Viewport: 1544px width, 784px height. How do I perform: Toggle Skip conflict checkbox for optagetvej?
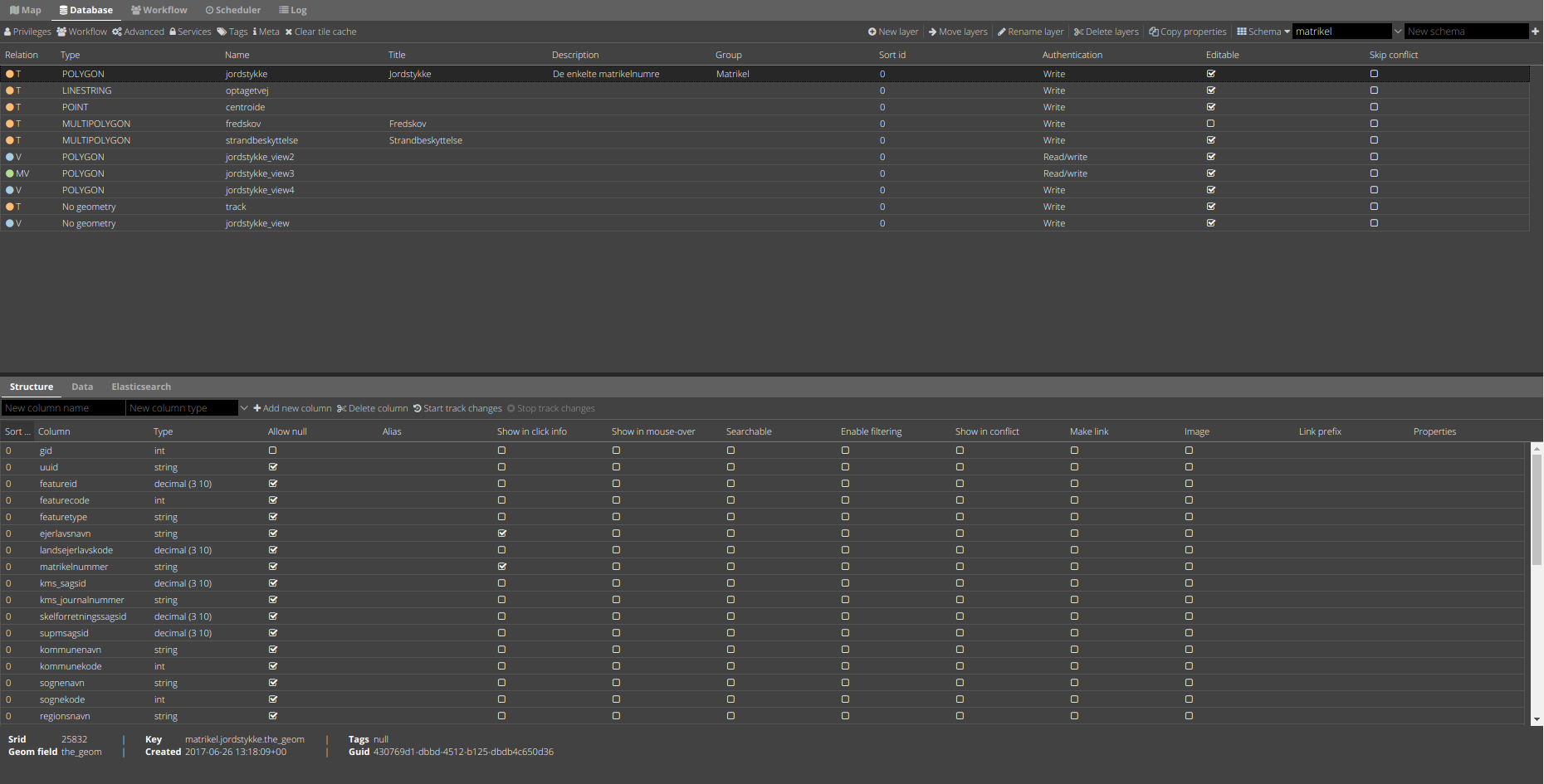pos(1374,90)
